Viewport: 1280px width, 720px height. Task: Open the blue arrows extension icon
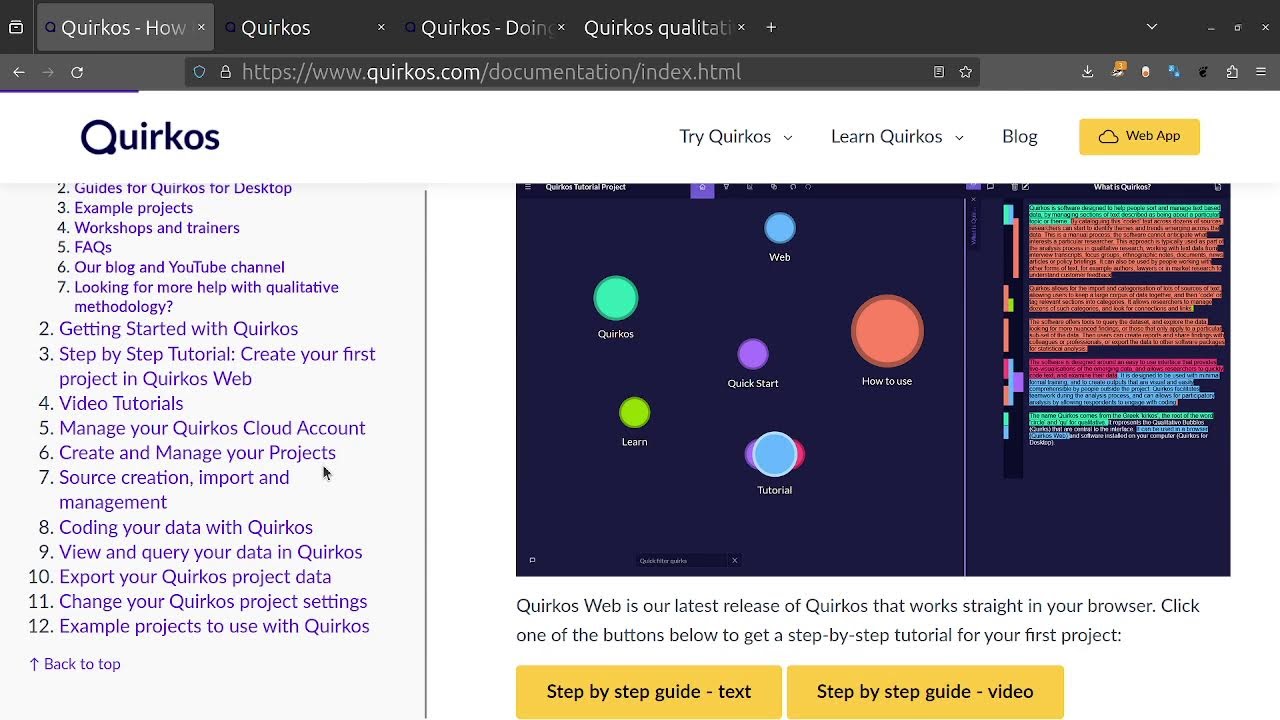pyautogui.click(x=1174, y=72)
